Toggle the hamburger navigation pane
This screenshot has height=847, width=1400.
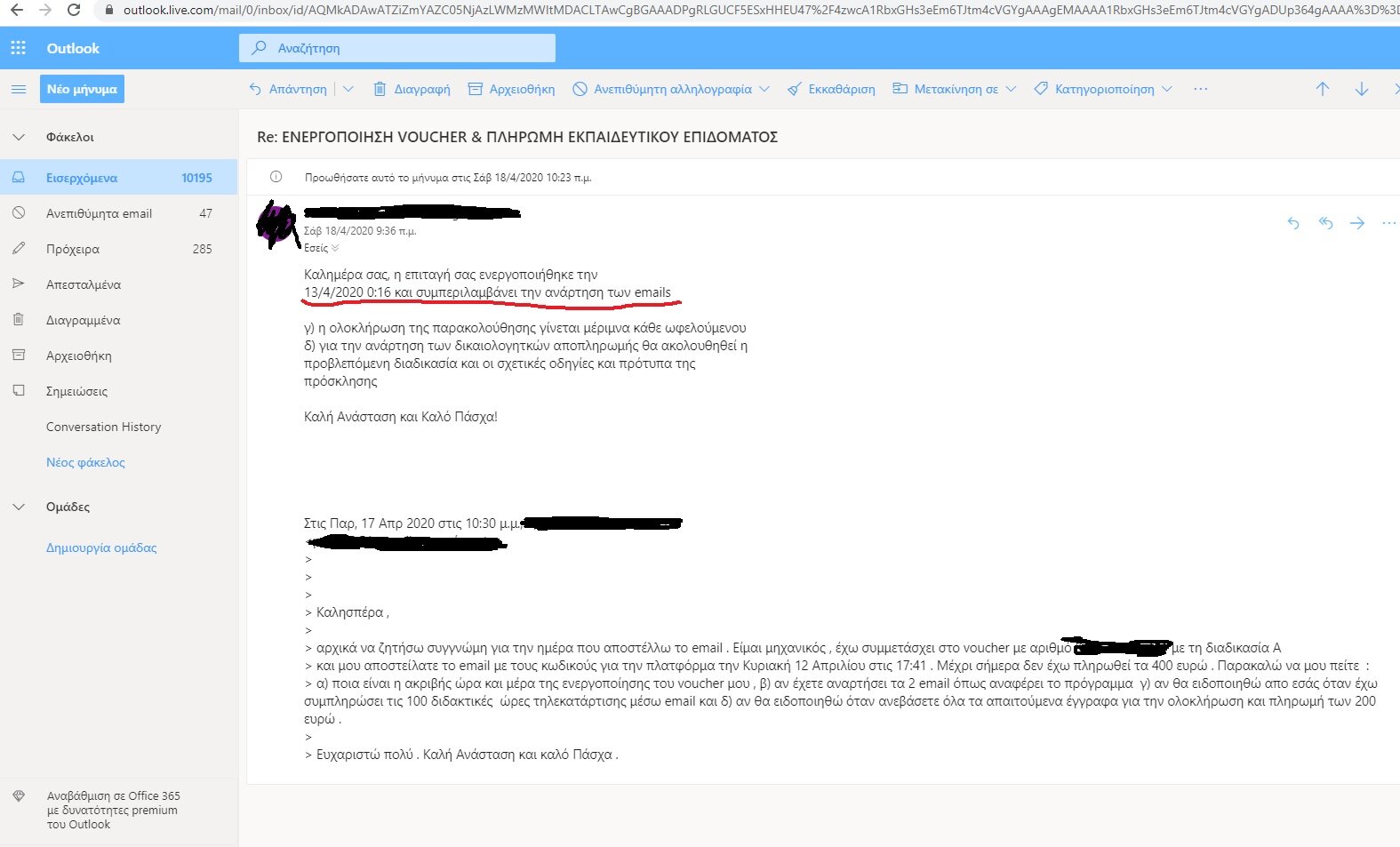[x=18, y=89]
